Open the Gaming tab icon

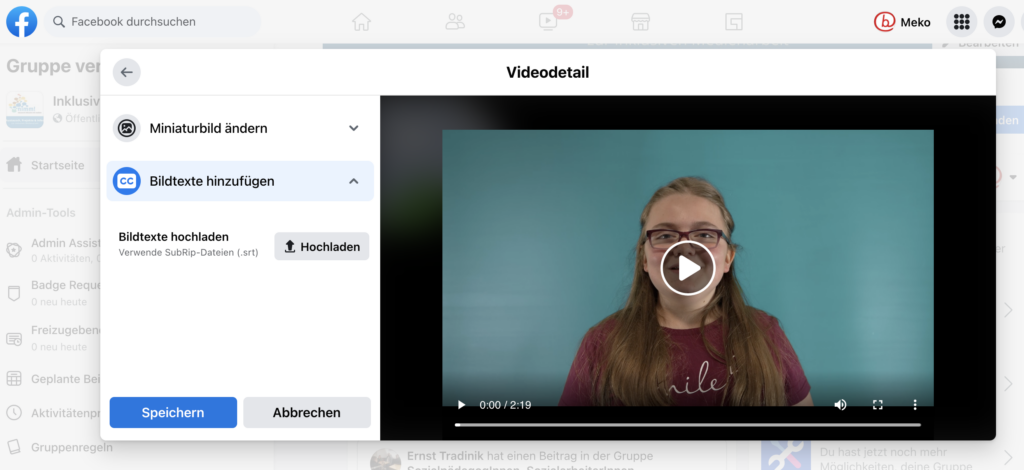(734, 22)
